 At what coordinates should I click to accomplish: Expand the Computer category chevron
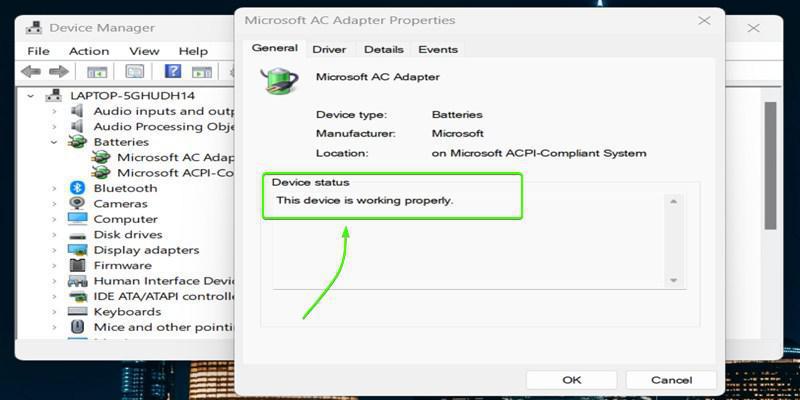pyautogui.click(x=54, y=219)
